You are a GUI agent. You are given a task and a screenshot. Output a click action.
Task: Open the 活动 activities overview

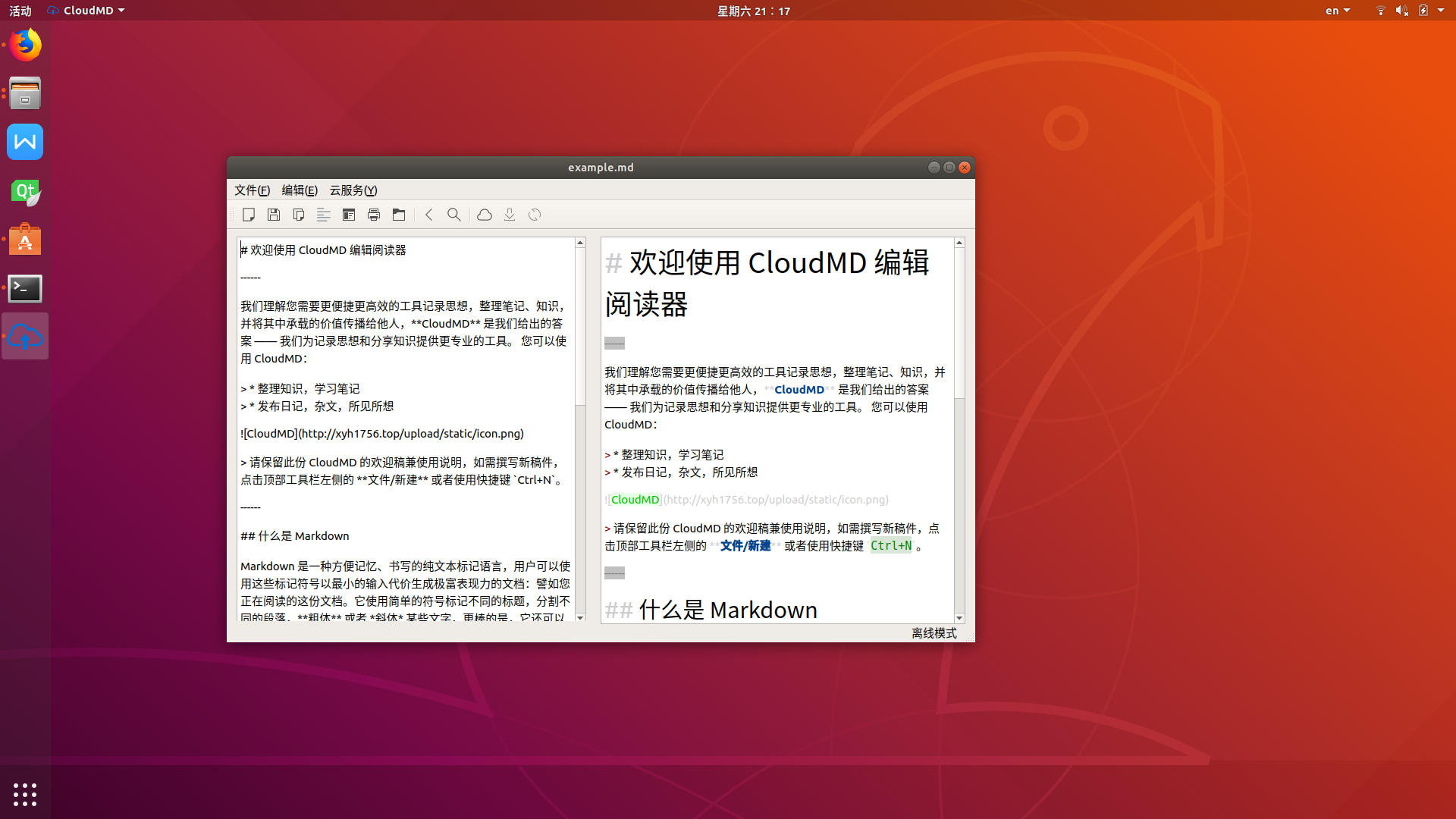tap(20, 11)
